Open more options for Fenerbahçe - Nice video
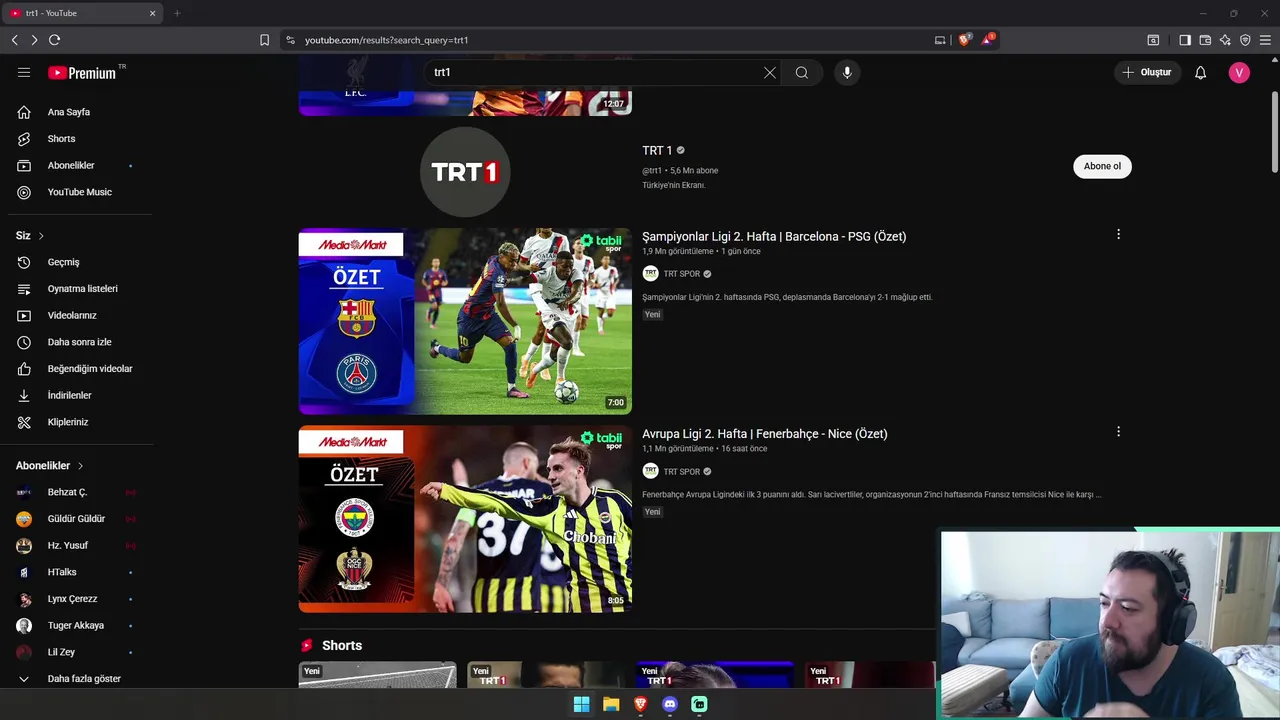This screenshot has width=1280, height=720. point(1118,432)
